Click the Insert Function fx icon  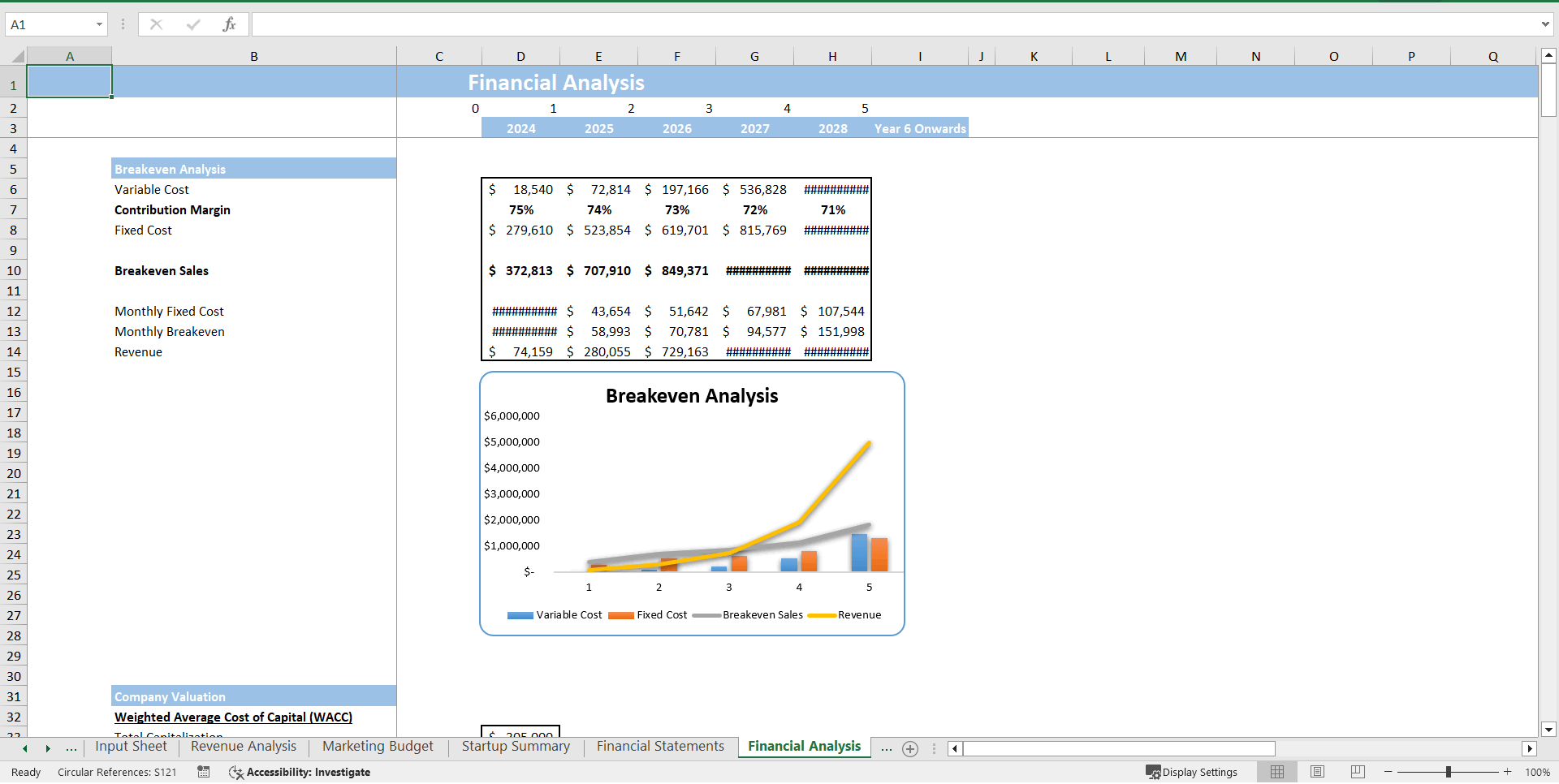click(229, 24)
